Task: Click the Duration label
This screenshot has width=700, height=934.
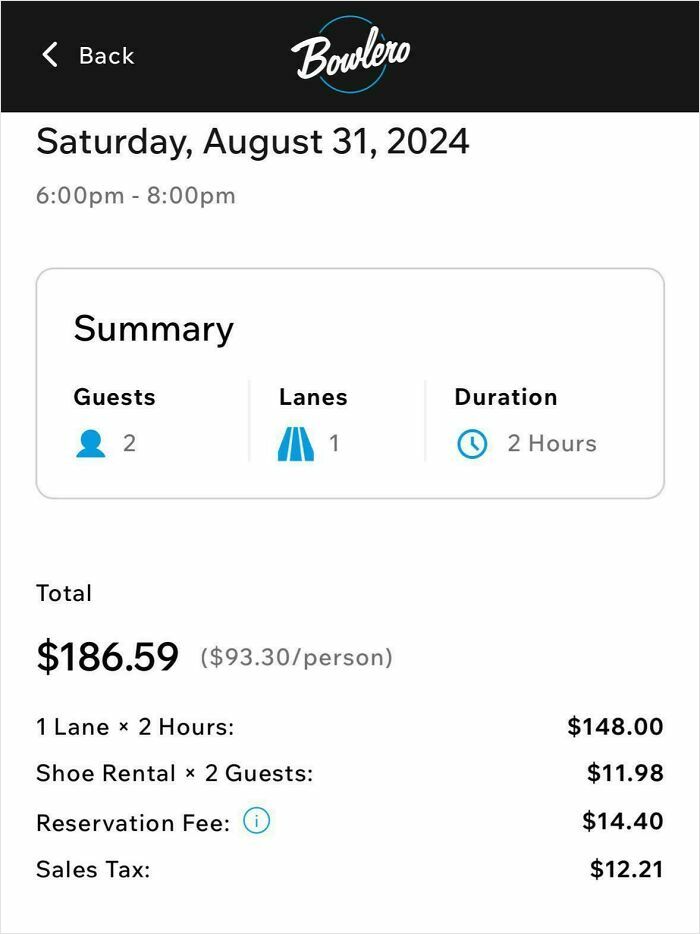Action: coord(506,397)
